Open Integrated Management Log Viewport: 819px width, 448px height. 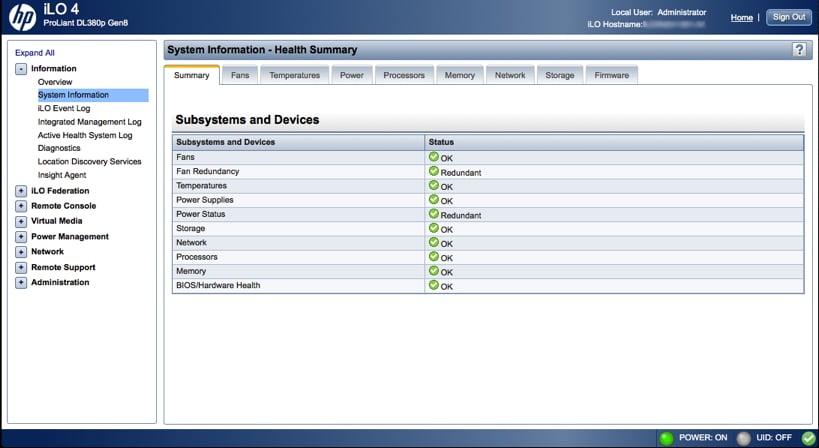(89, 122)
